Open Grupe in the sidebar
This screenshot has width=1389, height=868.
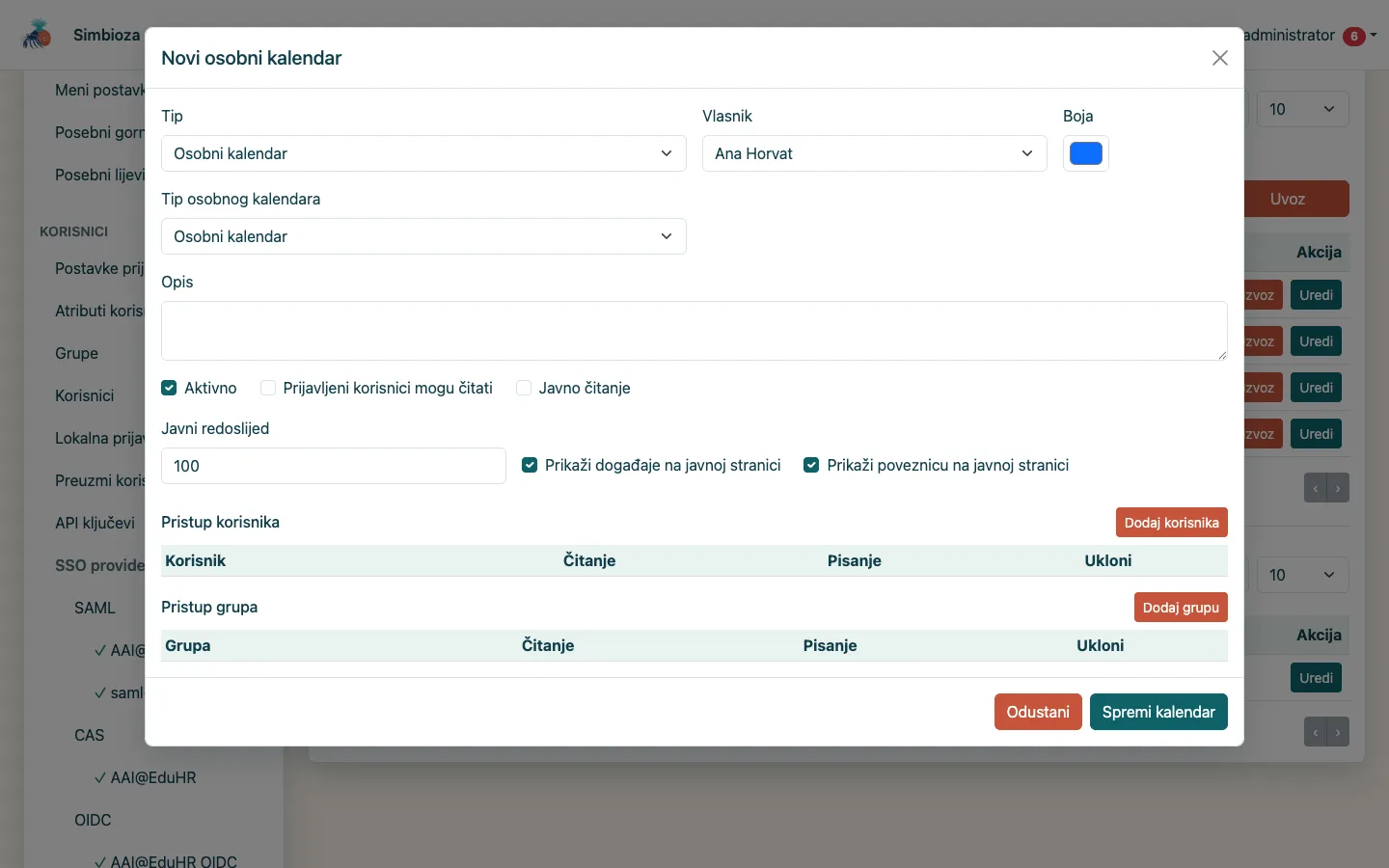pos(76,353)
